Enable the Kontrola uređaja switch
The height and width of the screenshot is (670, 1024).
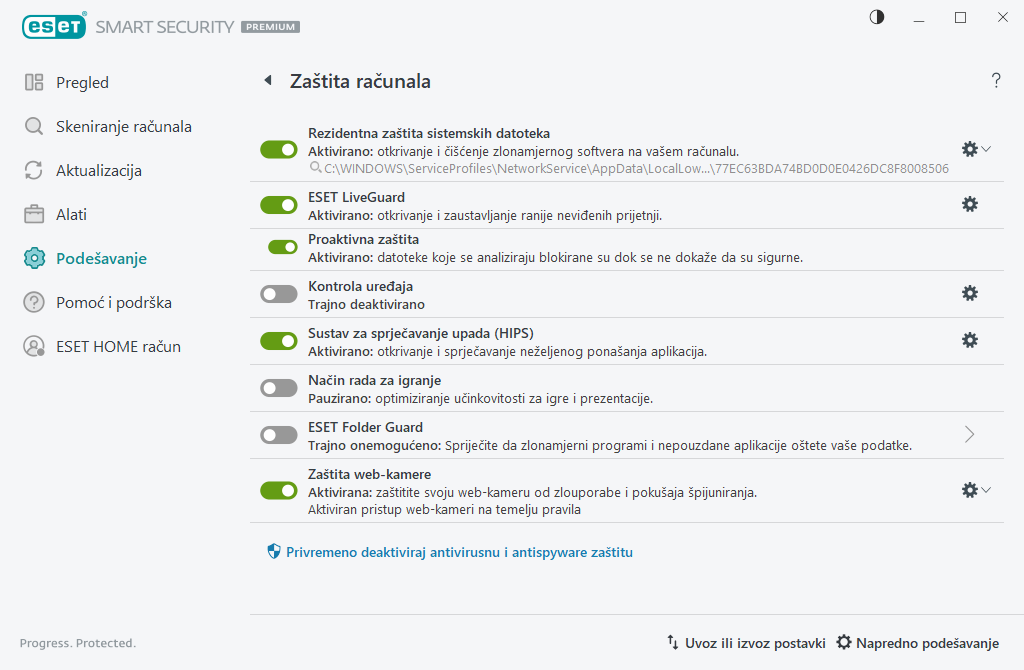(278, 293)
